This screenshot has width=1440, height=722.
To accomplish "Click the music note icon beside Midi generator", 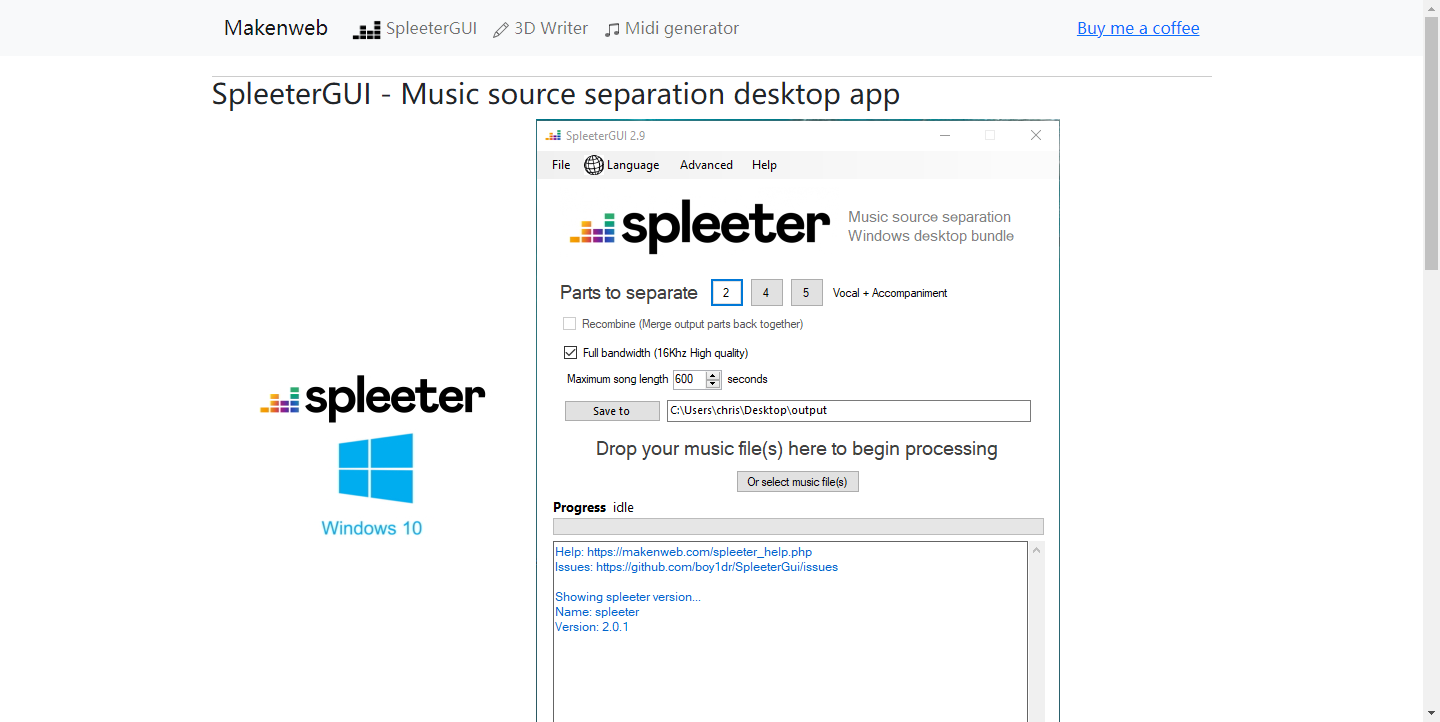I will coord(613,30).
